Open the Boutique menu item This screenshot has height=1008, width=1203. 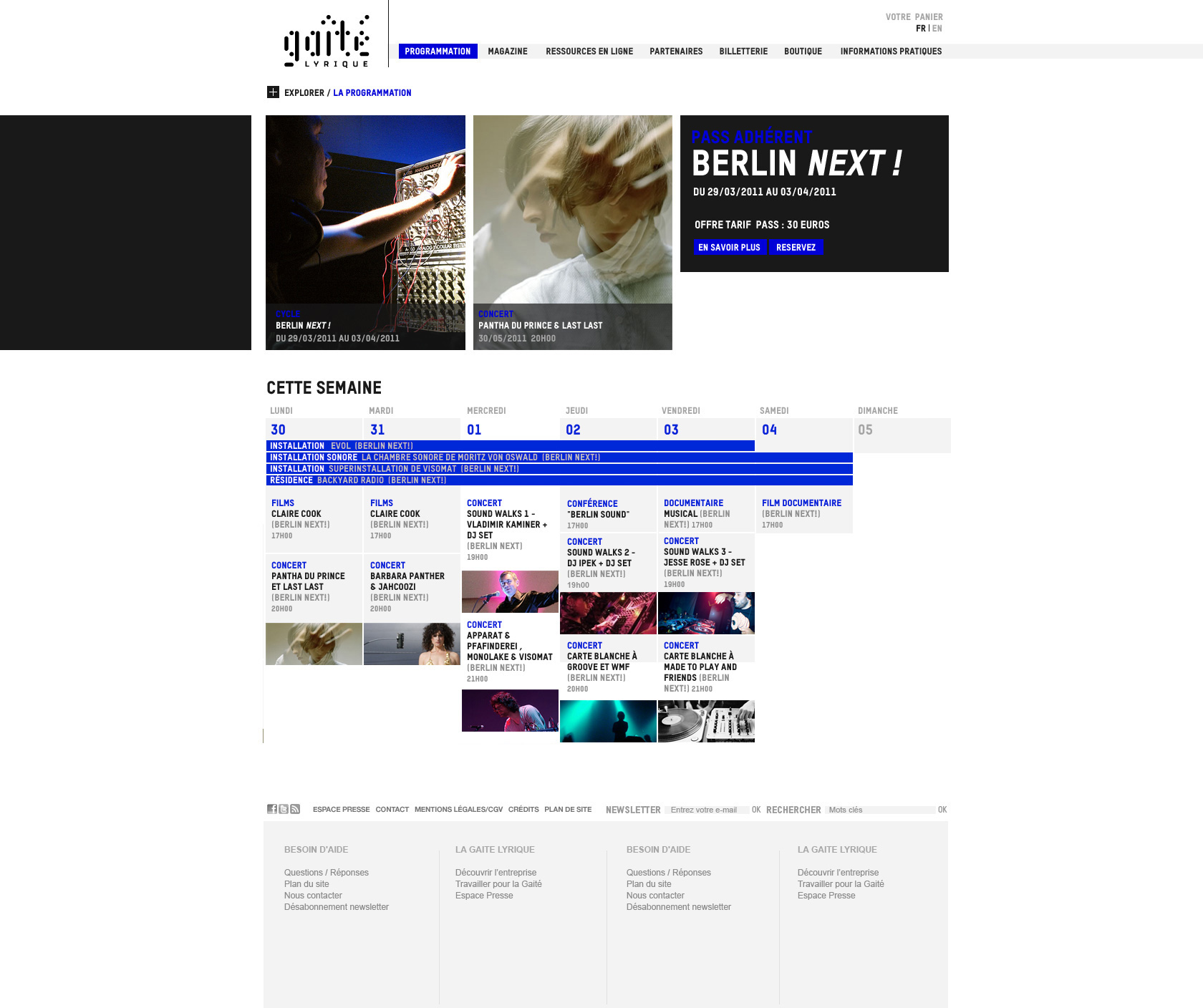tap(803, 52)
